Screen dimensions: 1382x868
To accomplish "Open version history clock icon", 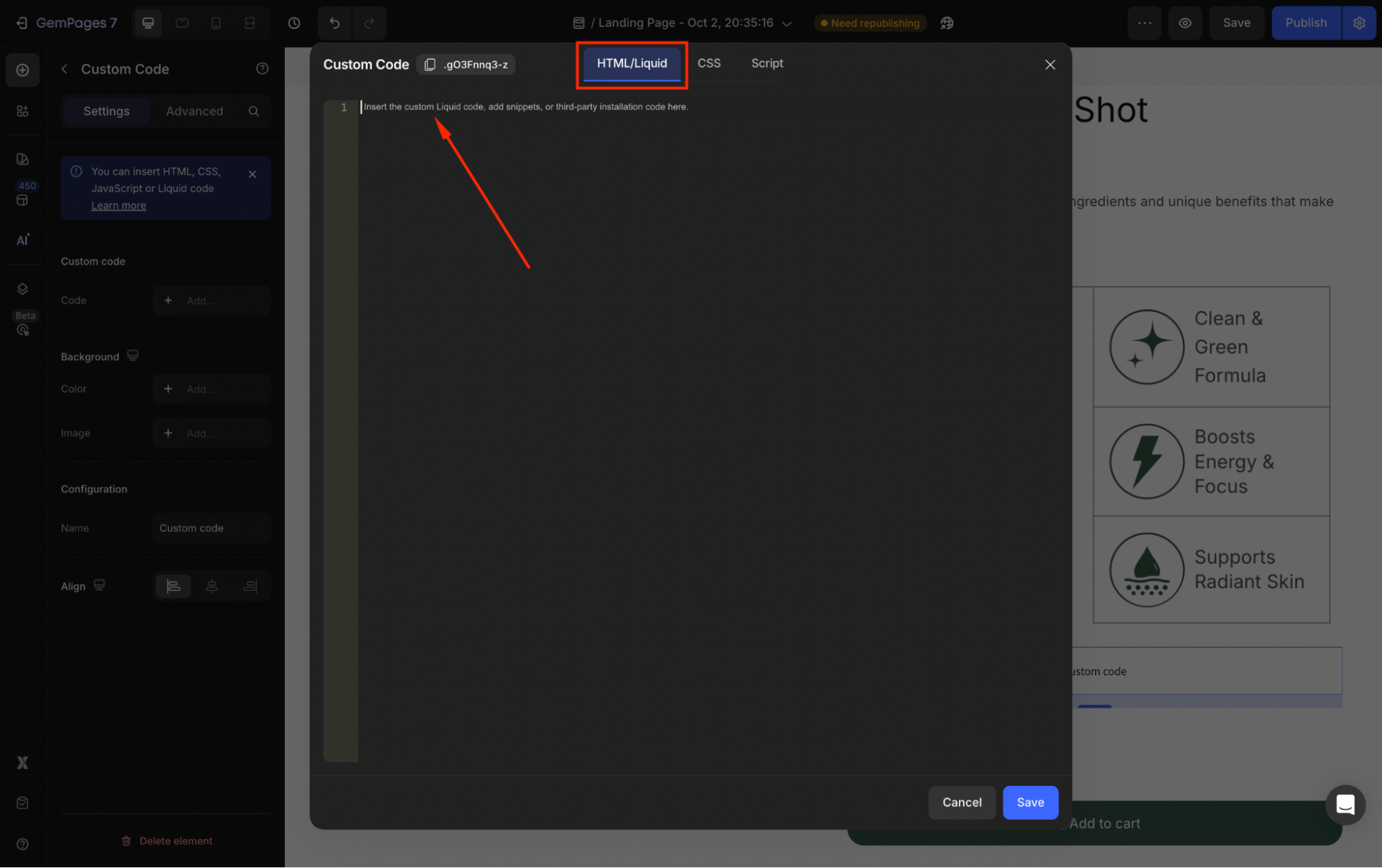I will click(294, 23).
